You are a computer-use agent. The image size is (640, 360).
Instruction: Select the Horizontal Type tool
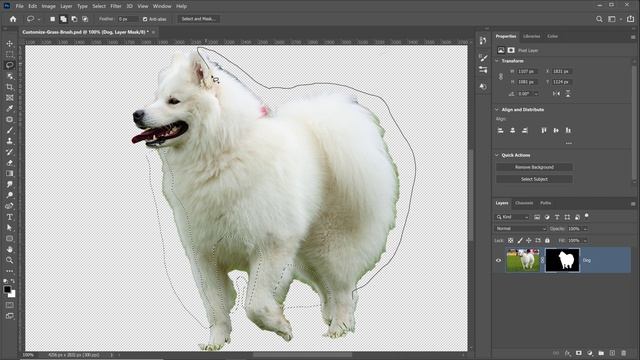[9, 217]
